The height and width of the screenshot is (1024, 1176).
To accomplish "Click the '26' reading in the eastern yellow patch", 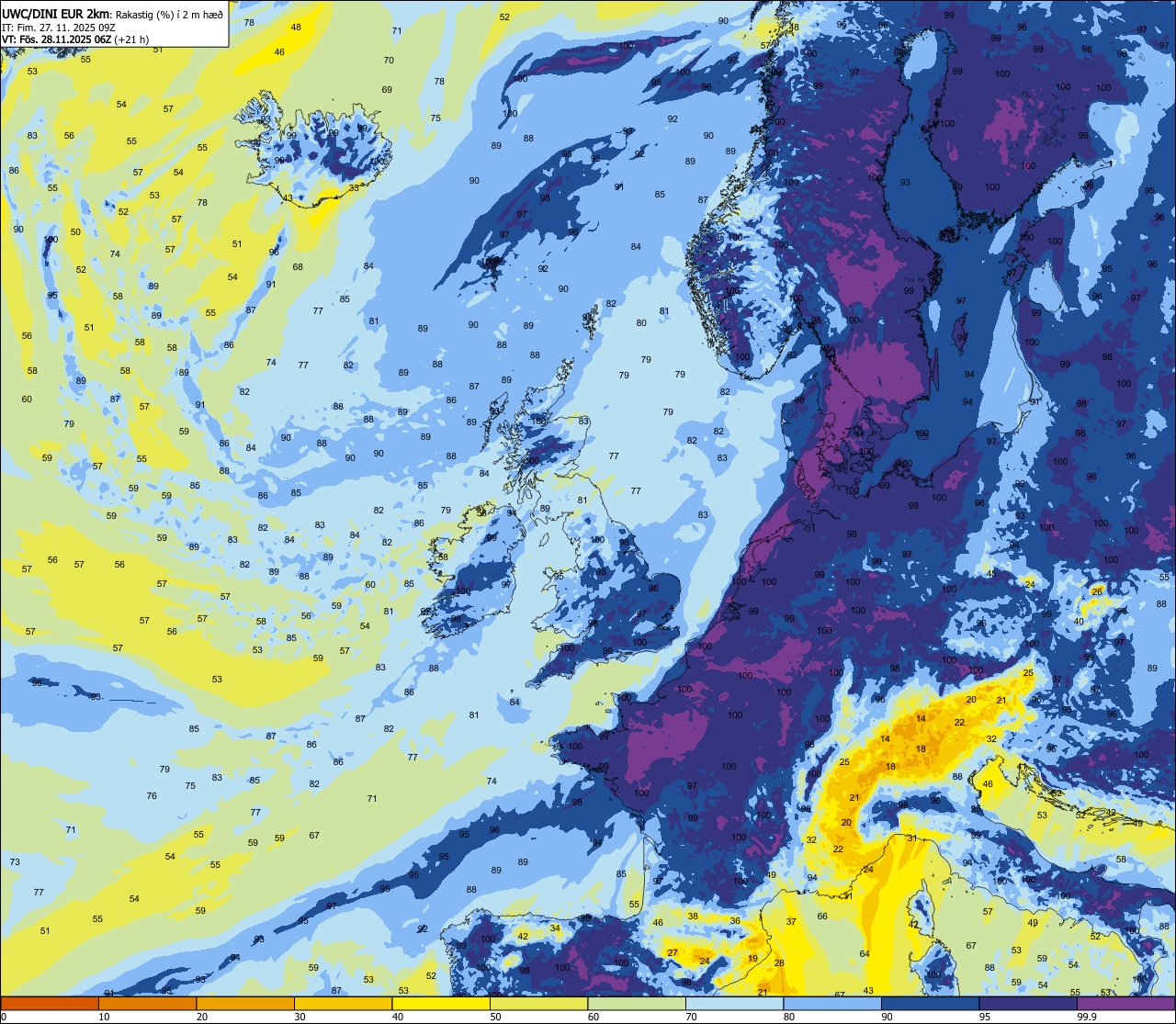I will click(x=1096, y=591).
